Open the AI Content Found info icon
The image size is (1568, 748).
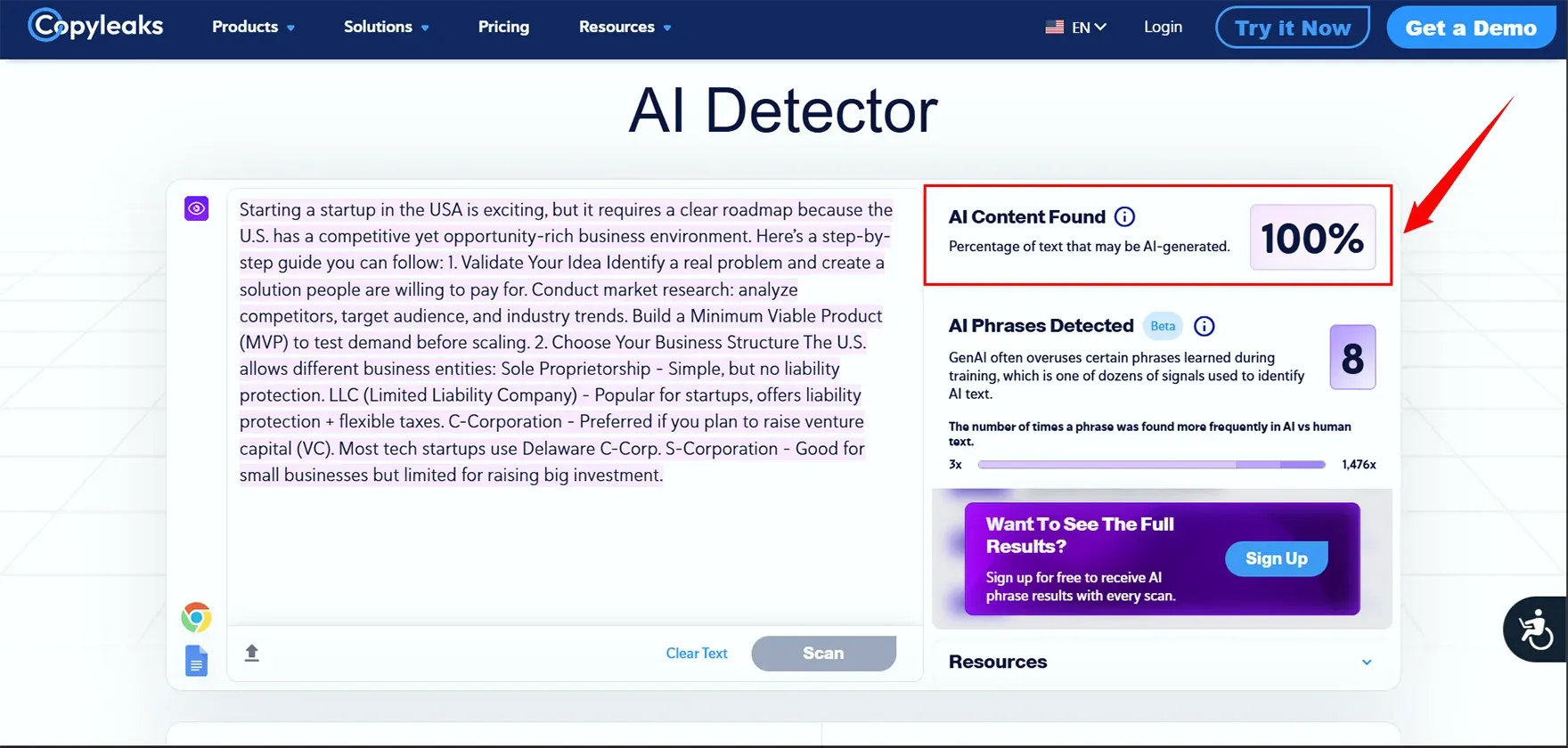point(1125,216)
